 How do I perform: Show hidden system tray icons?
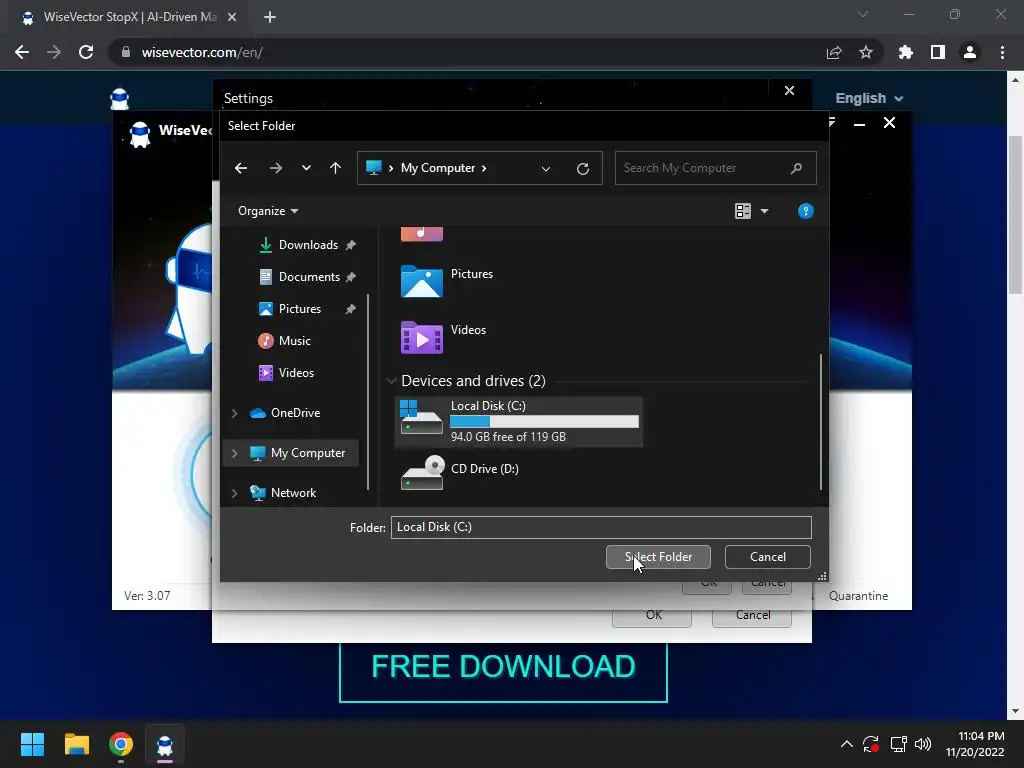pos(846,744)
